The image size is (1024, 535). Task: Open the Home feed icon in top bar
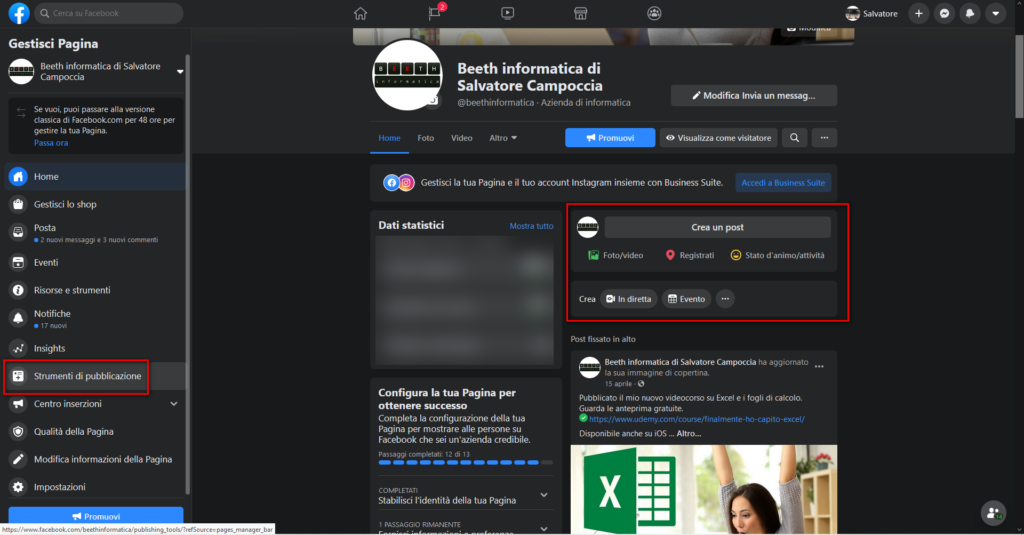[360, 13]
